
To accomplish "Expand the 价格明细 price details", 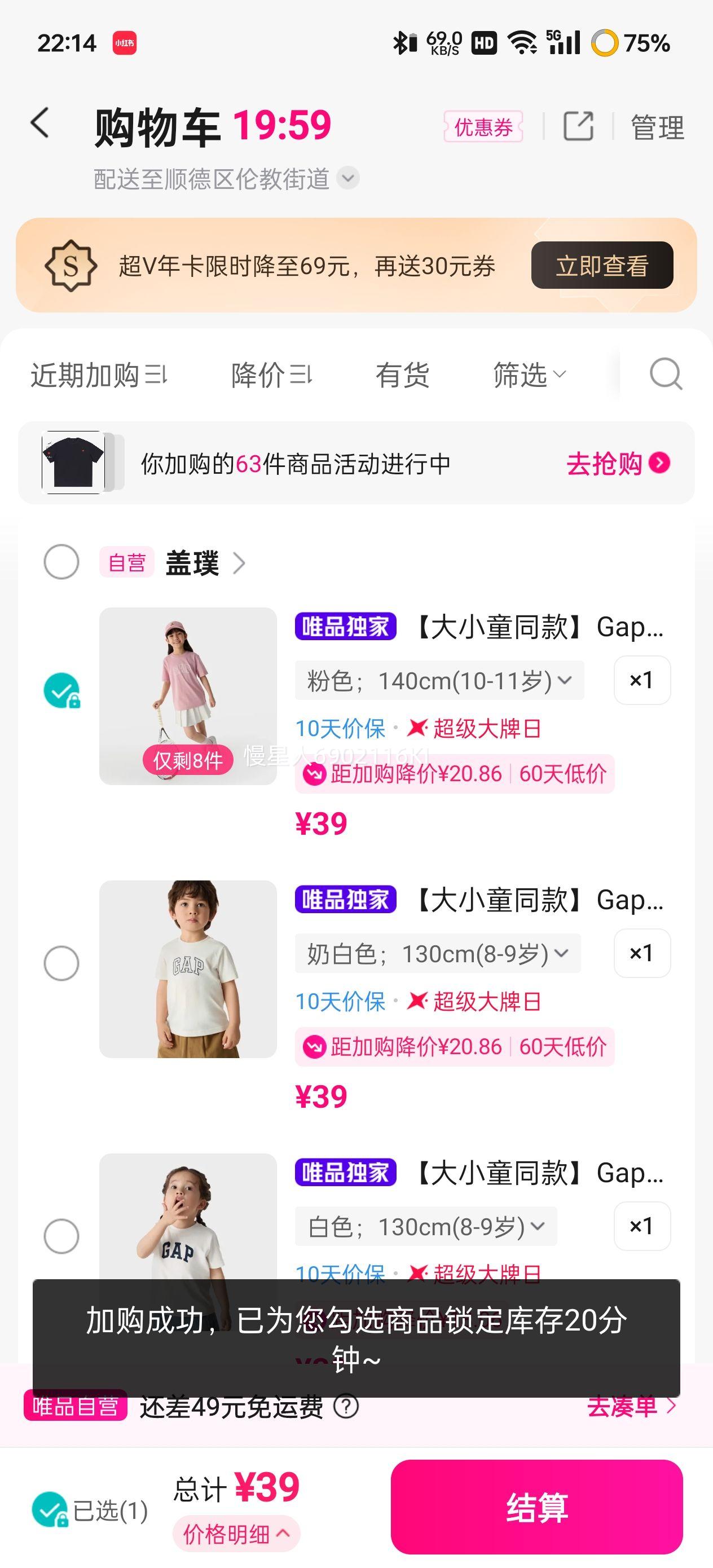I will pos(236,1534).
